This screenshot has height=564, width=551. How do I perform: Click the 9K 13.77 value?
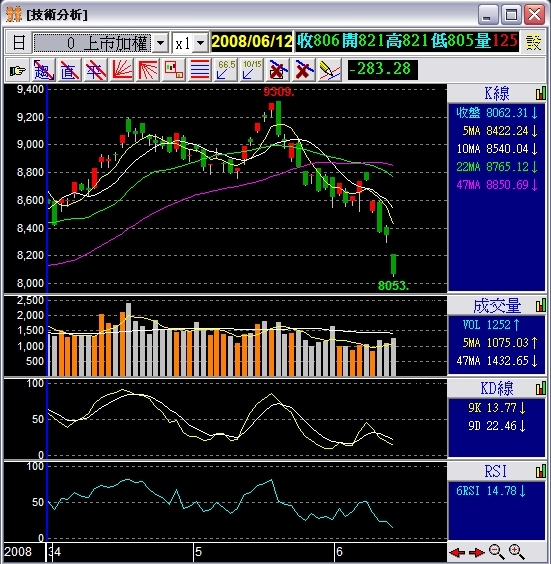tap(497, 408)
